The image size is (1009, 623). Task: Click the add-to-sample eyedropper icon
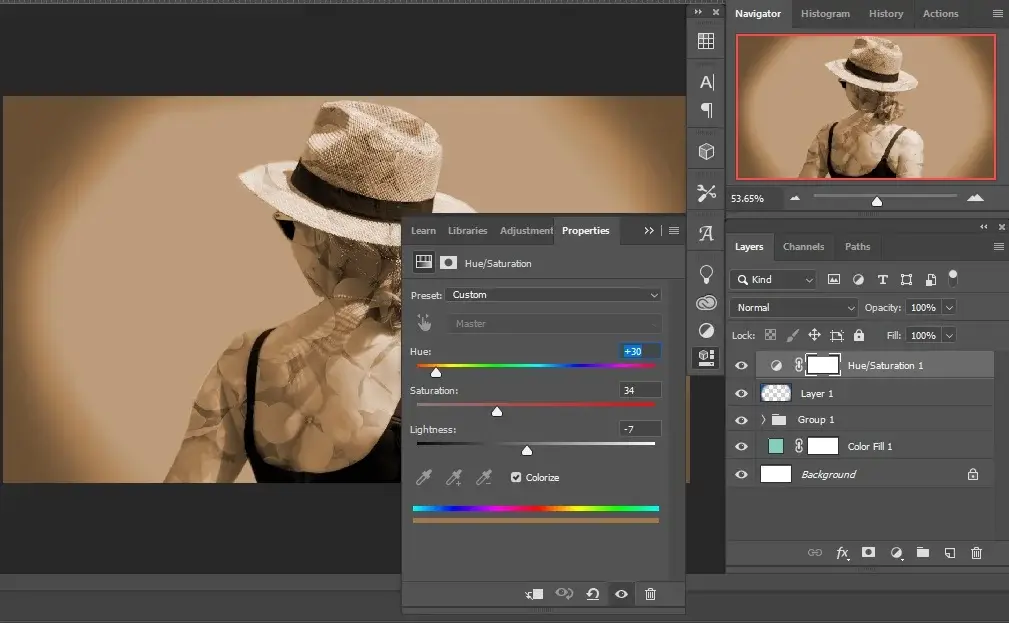(453, 477)
